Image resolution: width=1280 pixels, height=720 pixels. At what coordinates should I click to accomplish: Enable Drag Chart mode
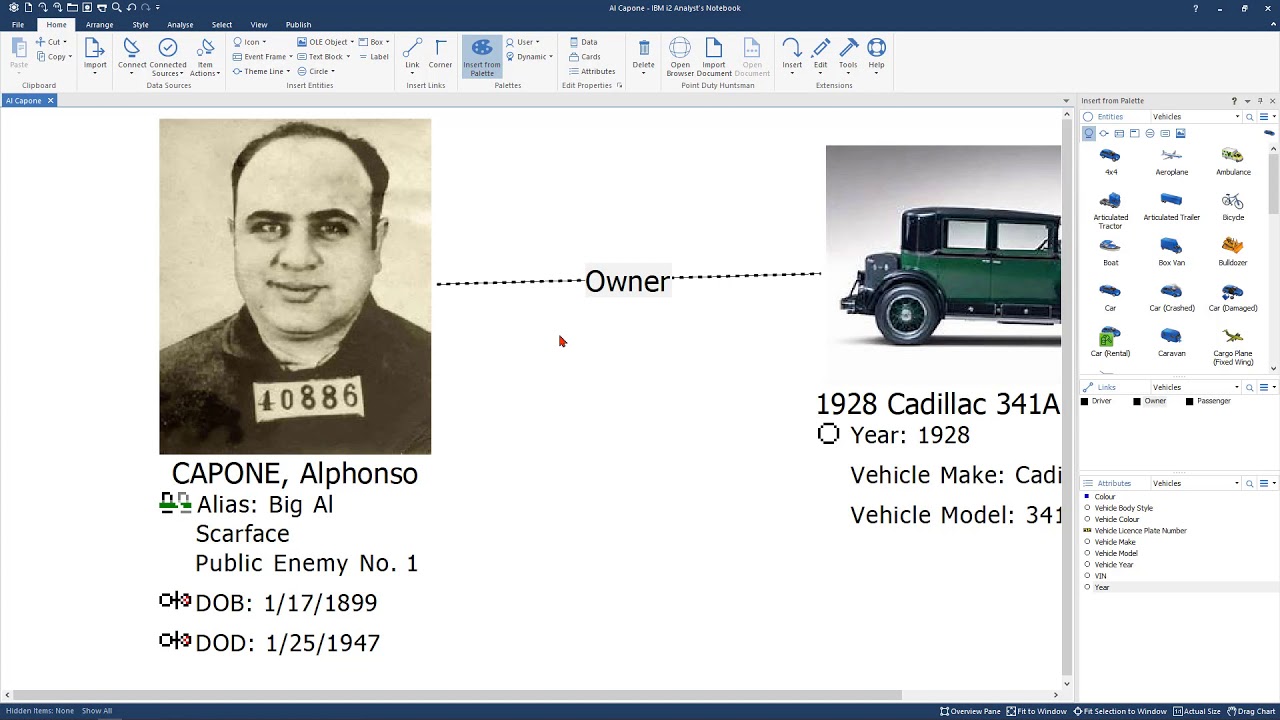(x=1251, y=711)
